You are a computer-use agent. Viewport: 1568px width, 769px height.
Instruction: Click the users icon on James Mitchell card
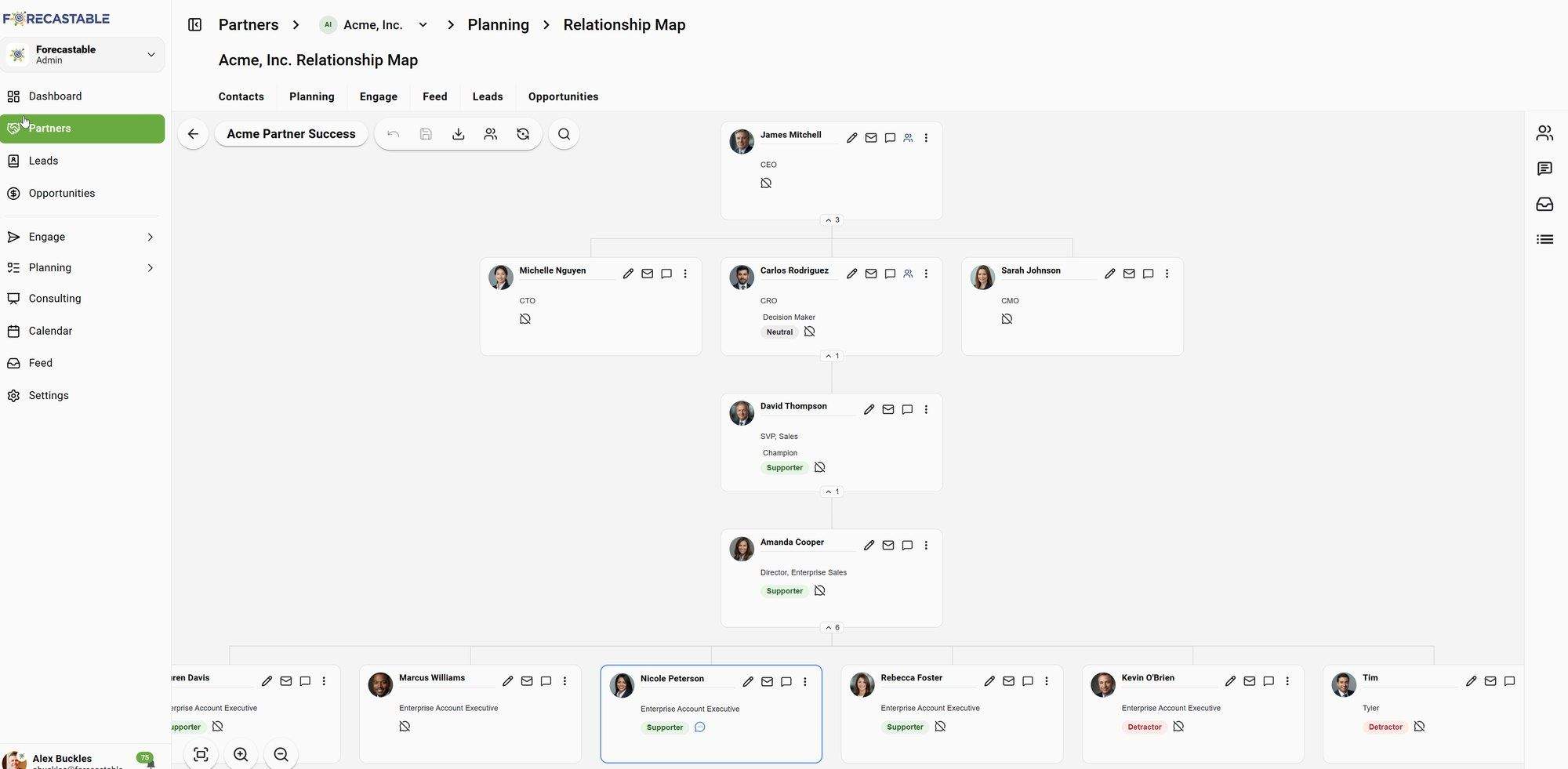[908, 138]
